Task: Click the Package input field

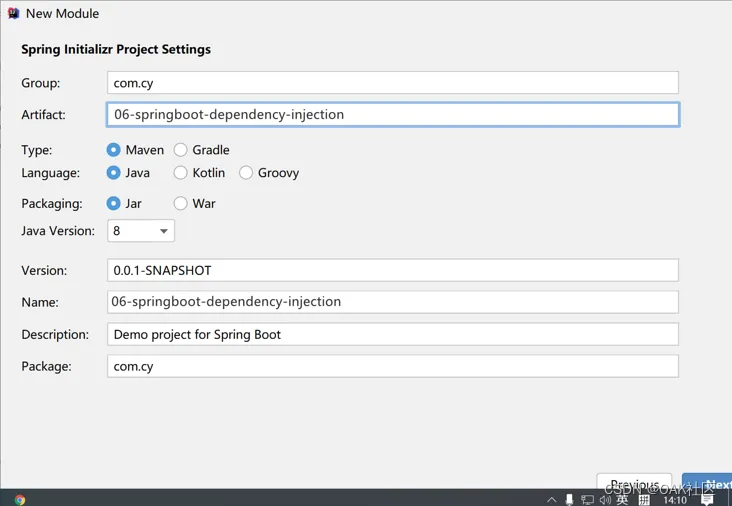Action: click(392, 366)
